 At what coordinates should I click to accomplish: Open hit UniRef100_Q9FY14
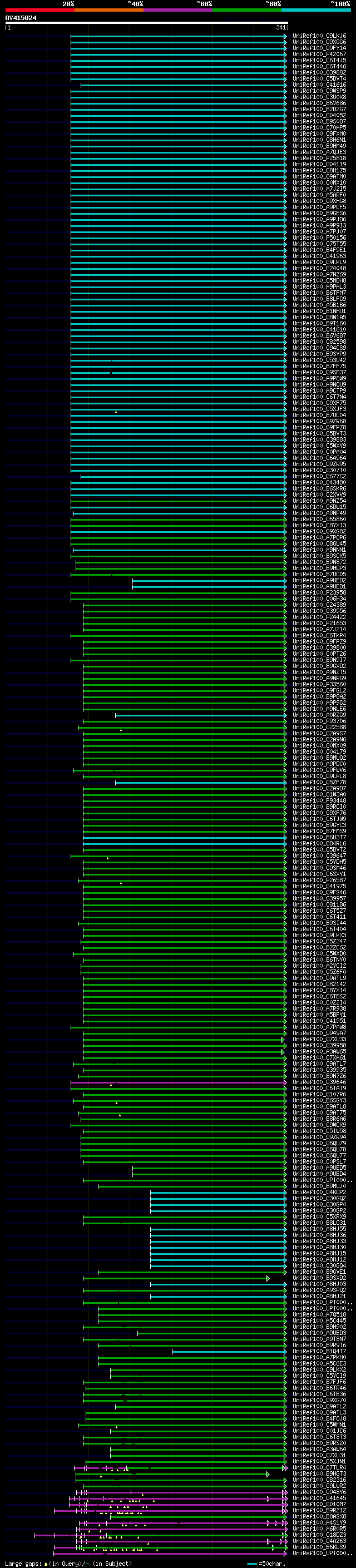point(319,48)
